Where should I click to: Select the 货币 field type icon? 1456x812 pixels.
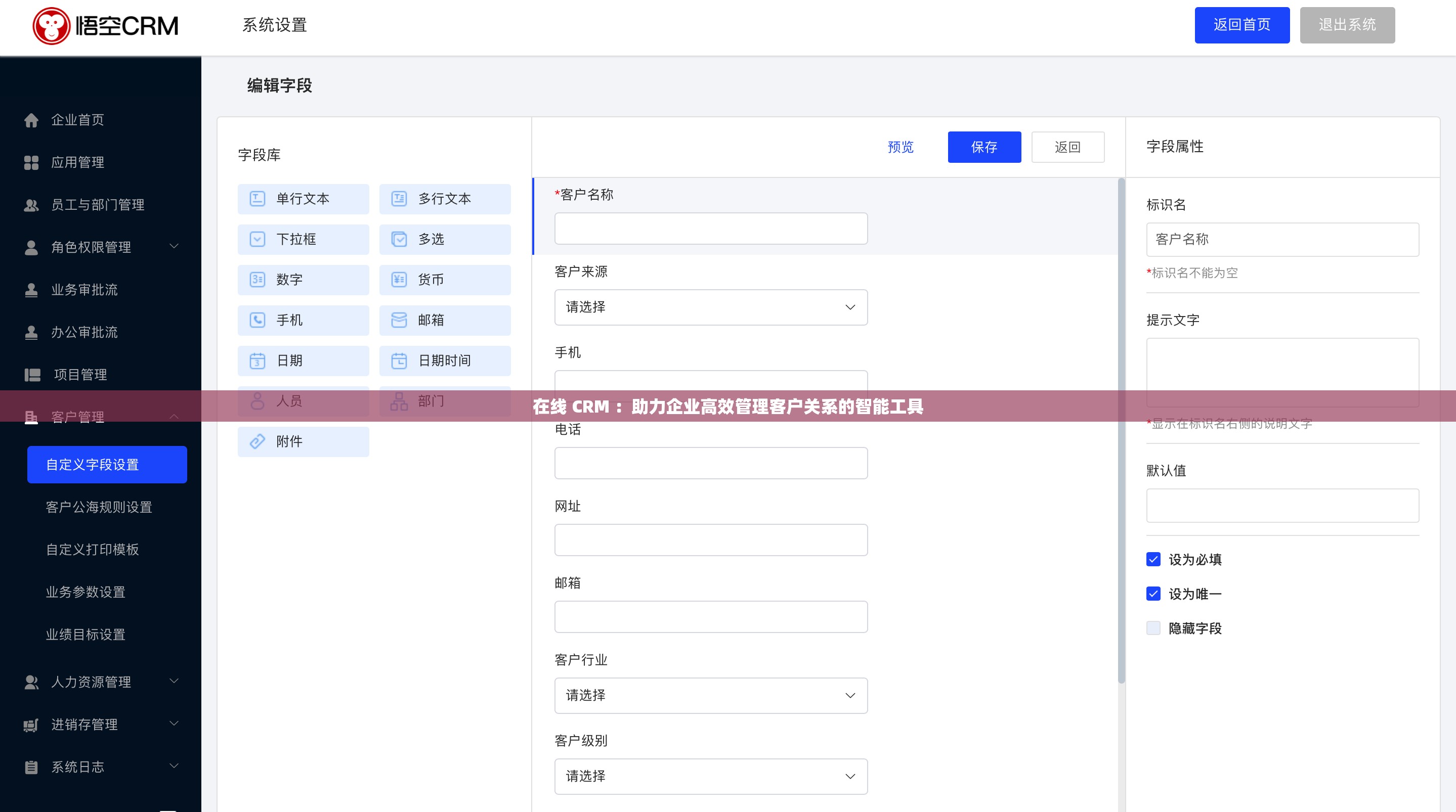399,280
